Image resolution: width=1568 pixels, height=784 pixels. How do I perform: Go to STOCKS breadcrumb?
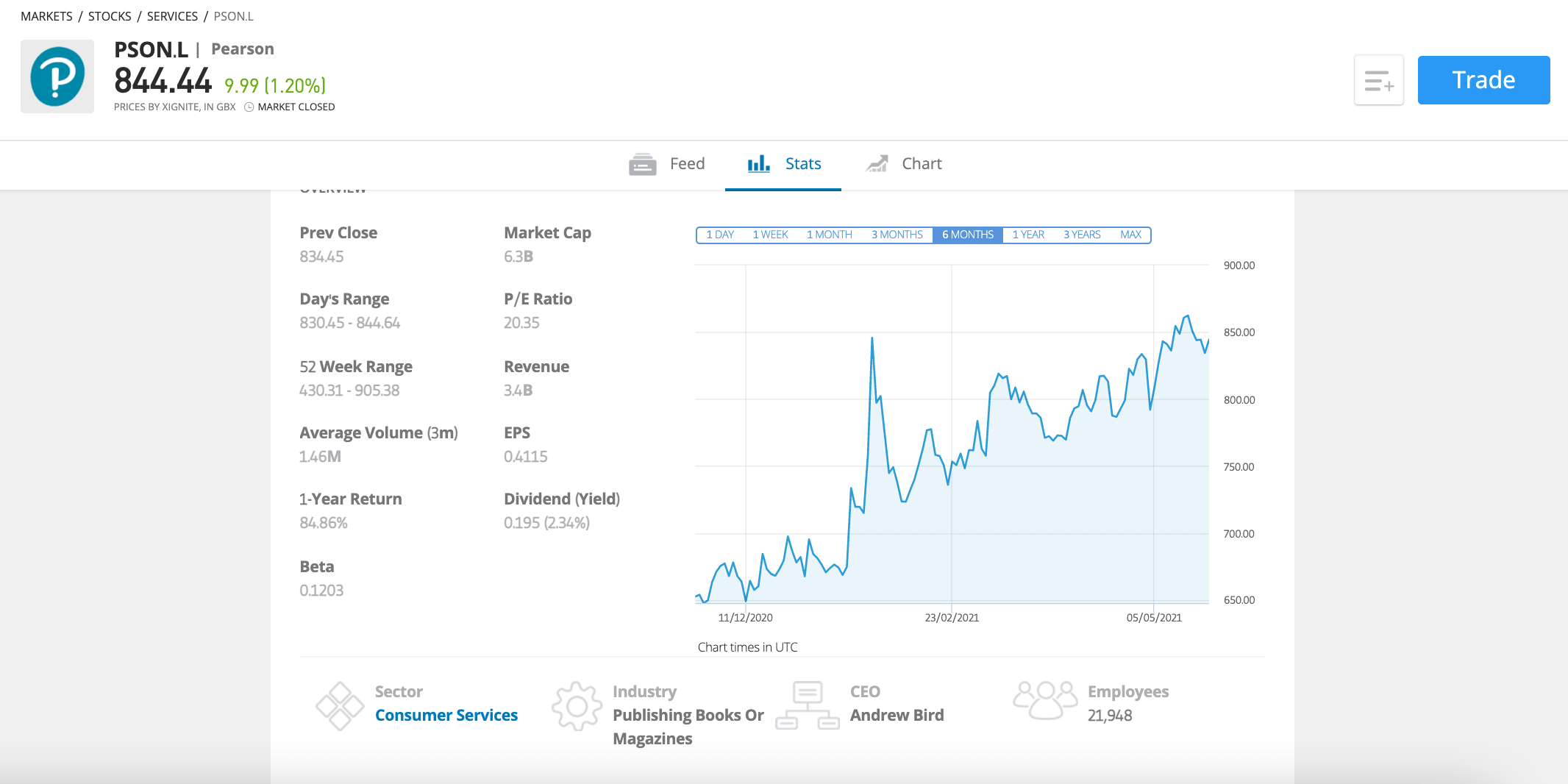(110, 16)
